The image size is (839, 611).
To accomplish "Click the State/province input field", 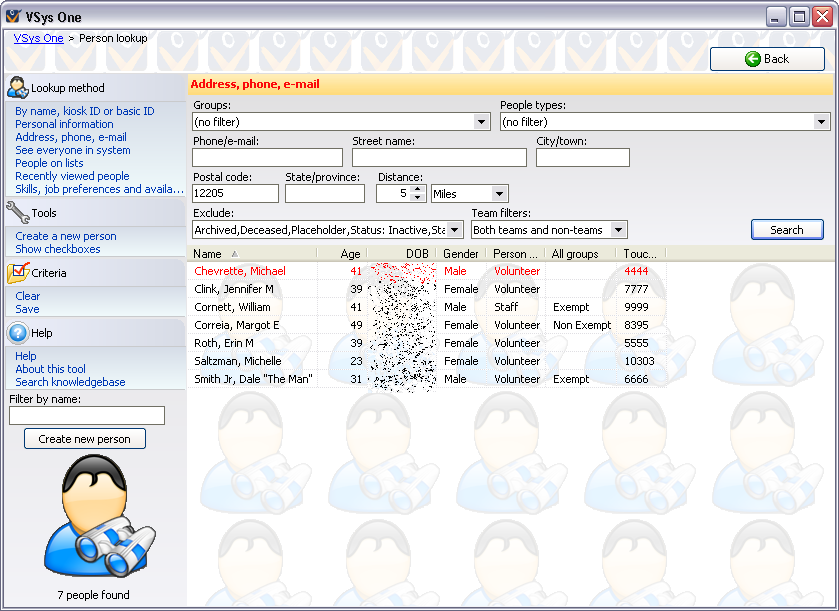I will click(x=325, y=193).
